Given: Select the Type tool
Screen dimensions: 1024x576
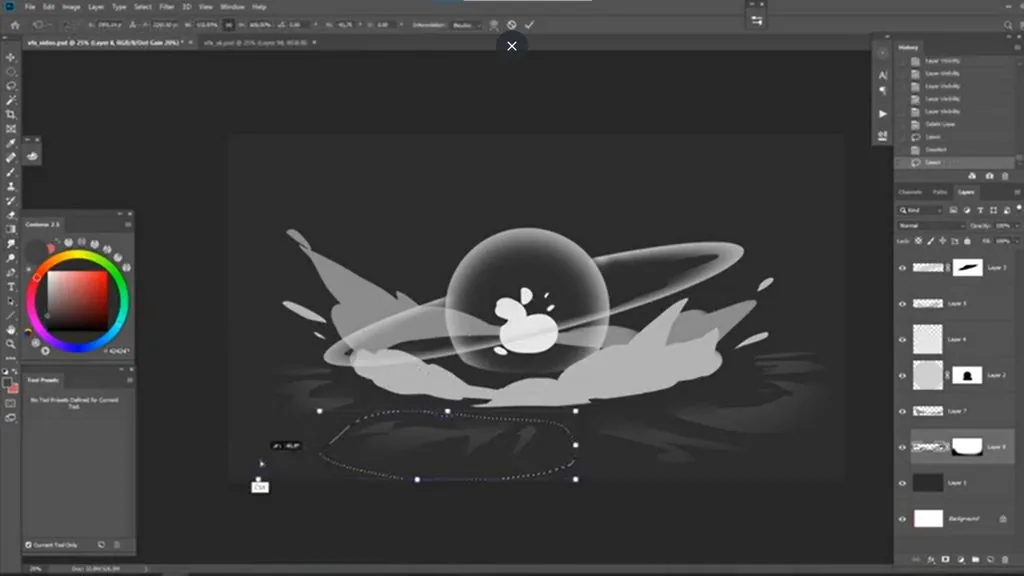Looking at the screenshot, I should click(x=10, y=287).
